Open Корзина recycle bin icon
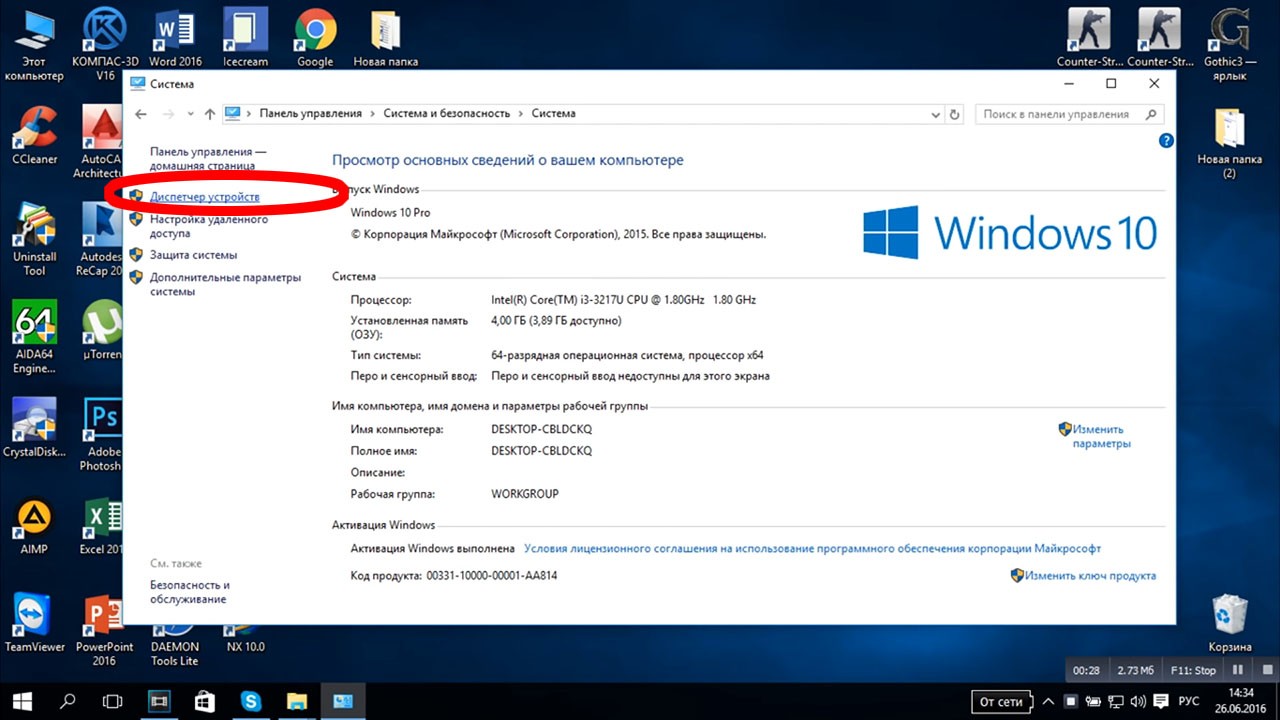The width and height of the screenshot is (1280, 720). pyautogui.click(x=1229, y=623)
